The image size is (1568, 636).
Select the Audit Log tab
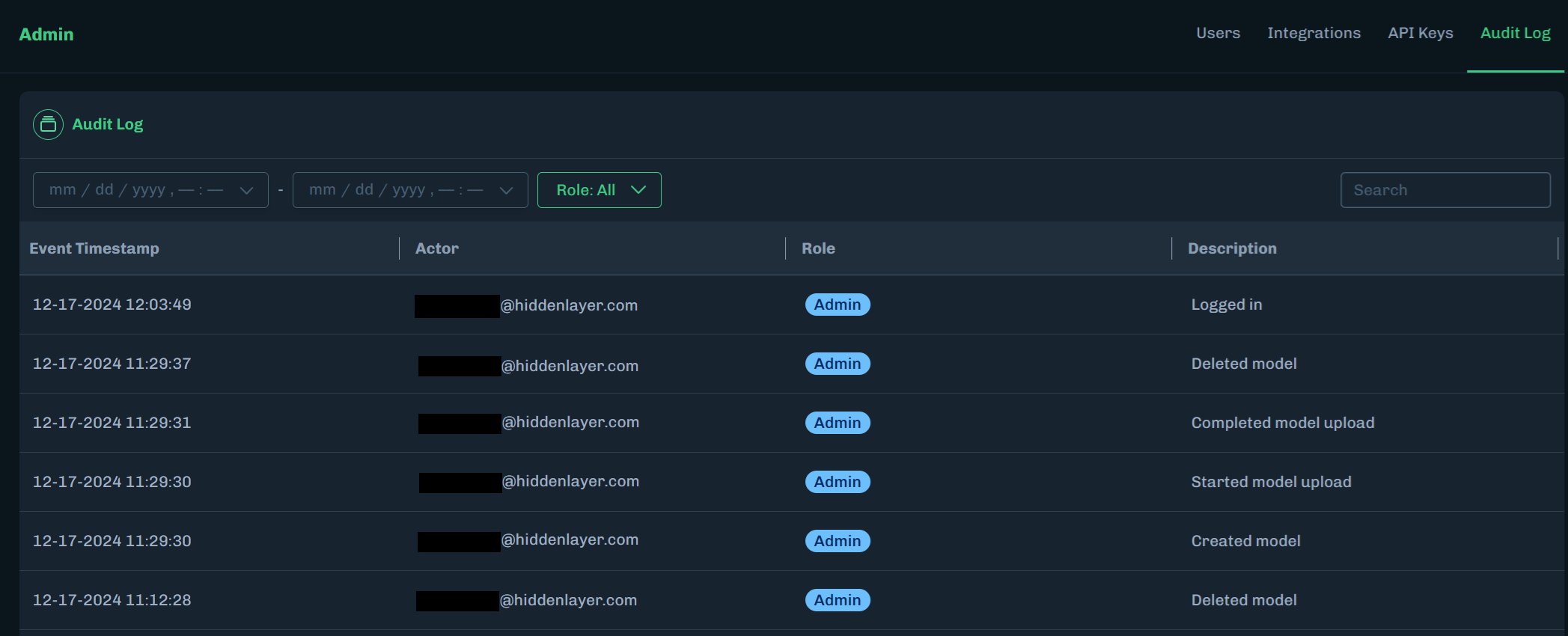click(1515, 33)
